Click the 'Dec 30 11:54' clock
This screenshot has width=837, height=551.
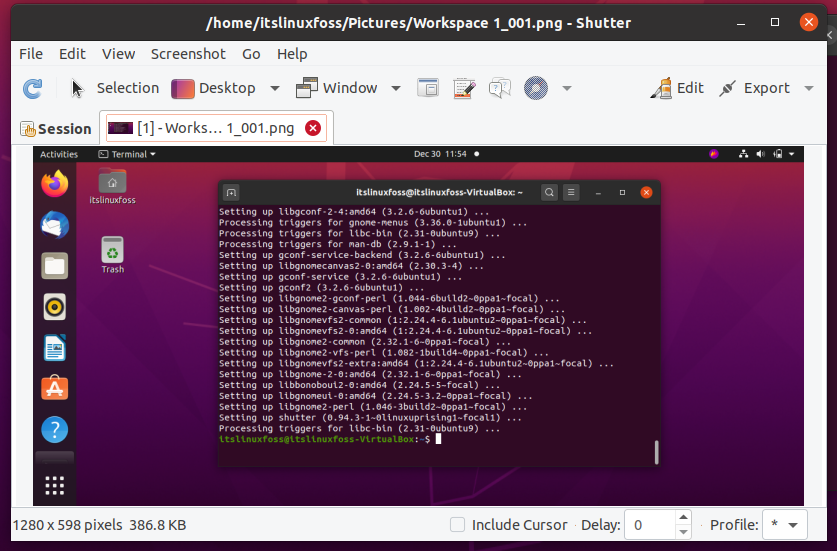tap(440, 154)
